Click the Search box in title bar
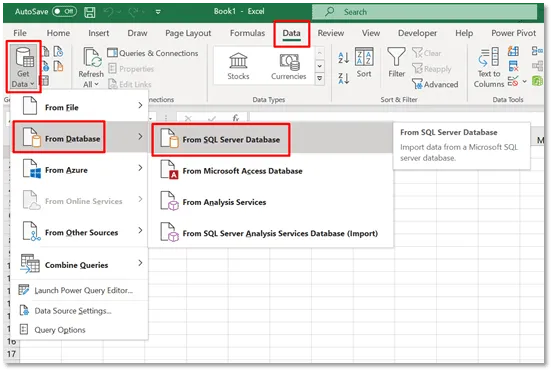553x372 pixels. (424, 12)
